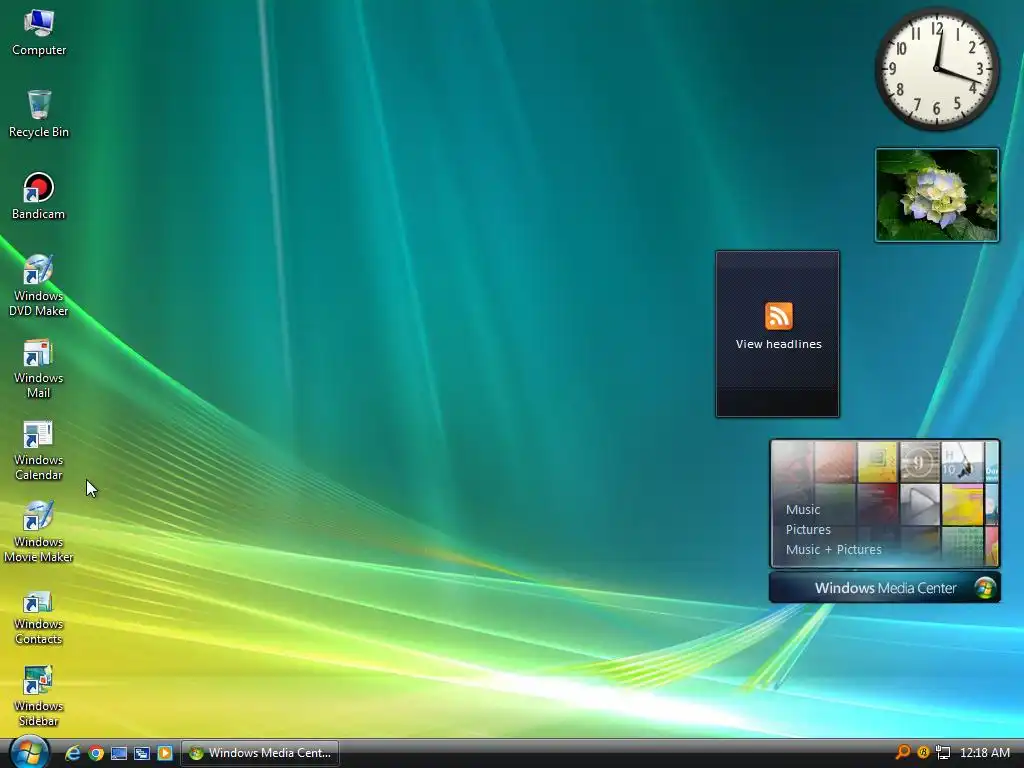Select the Recycle Bin icon
Screen dimensions: 1024x768
39,114
